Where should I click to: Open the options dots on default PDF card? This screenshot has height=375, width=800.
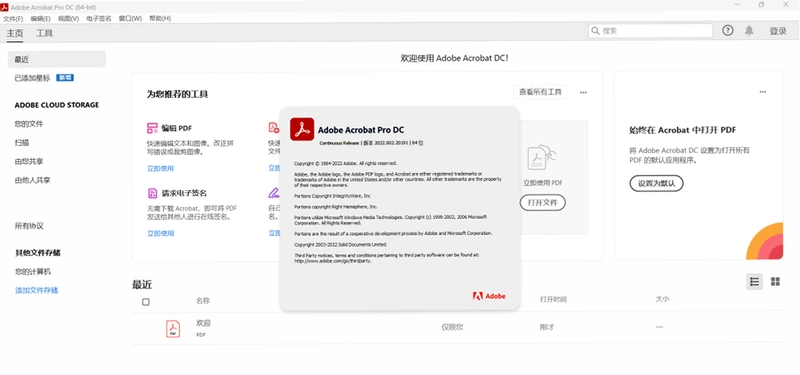pos(763,92)
